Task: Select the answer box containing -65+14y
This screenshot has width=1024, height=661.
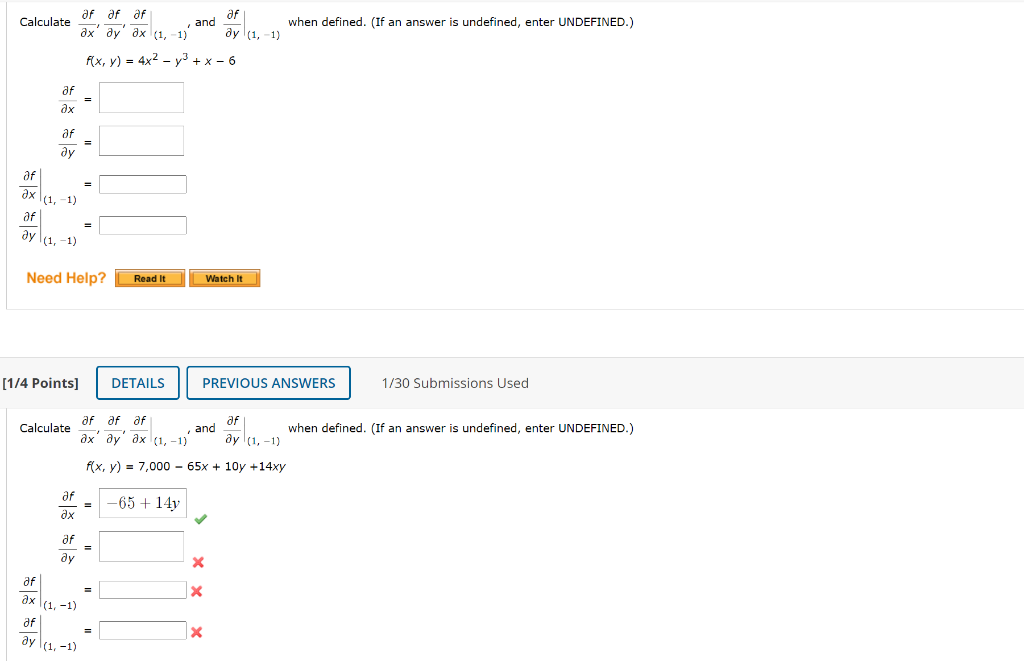Action: coord(141,503)
